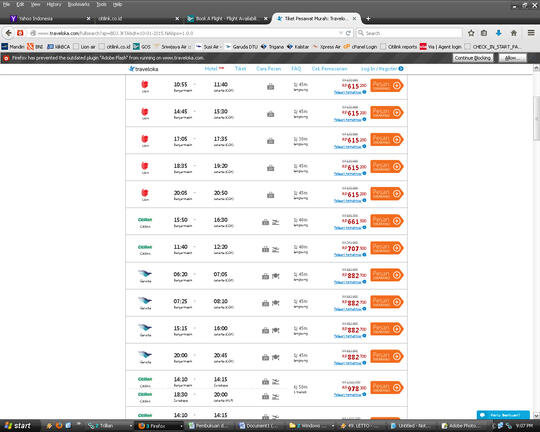
Task: Click the Search input field
Action: coord(409,33)
